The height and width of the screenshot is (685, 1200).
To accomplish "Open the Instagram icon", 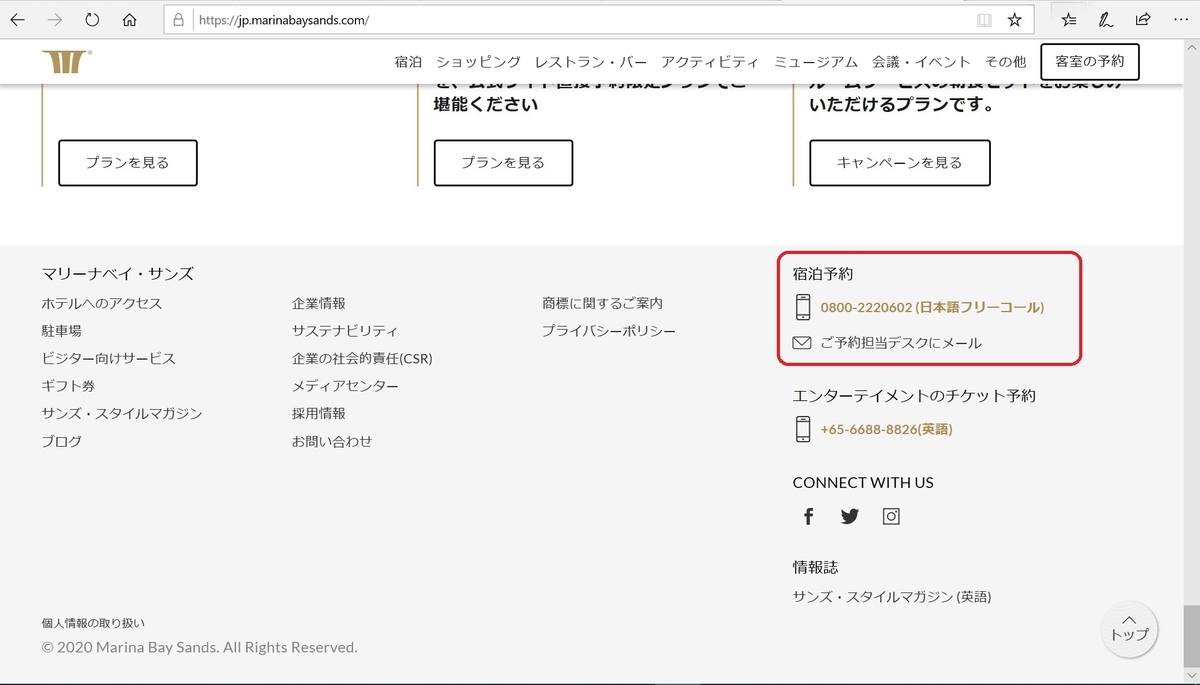I will coord(891,517).
